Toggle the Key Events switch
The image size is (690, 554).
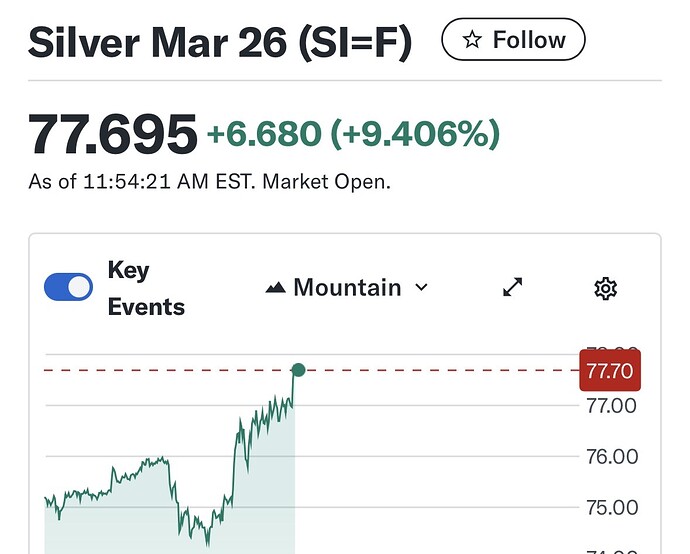click(69, 288)
